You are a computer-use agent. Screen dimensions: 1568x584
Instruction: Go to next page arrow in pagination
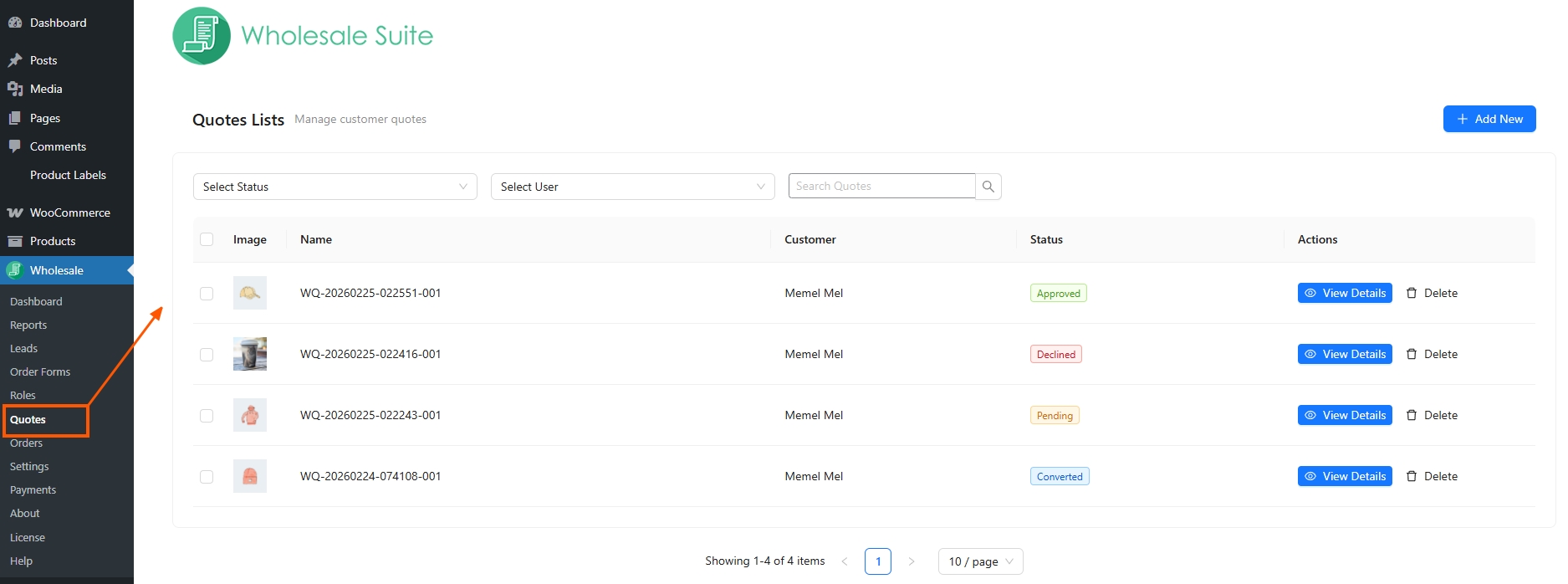click(x=912, y=561)
